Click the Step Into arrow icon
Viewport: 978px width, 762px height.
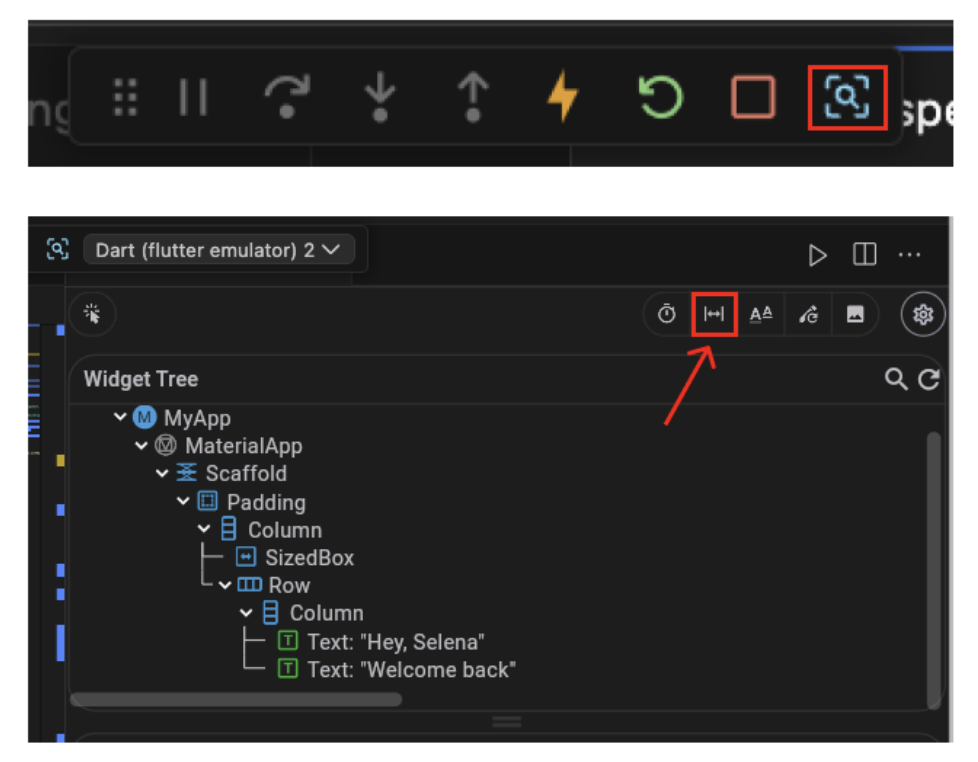[x=380, y=97]
